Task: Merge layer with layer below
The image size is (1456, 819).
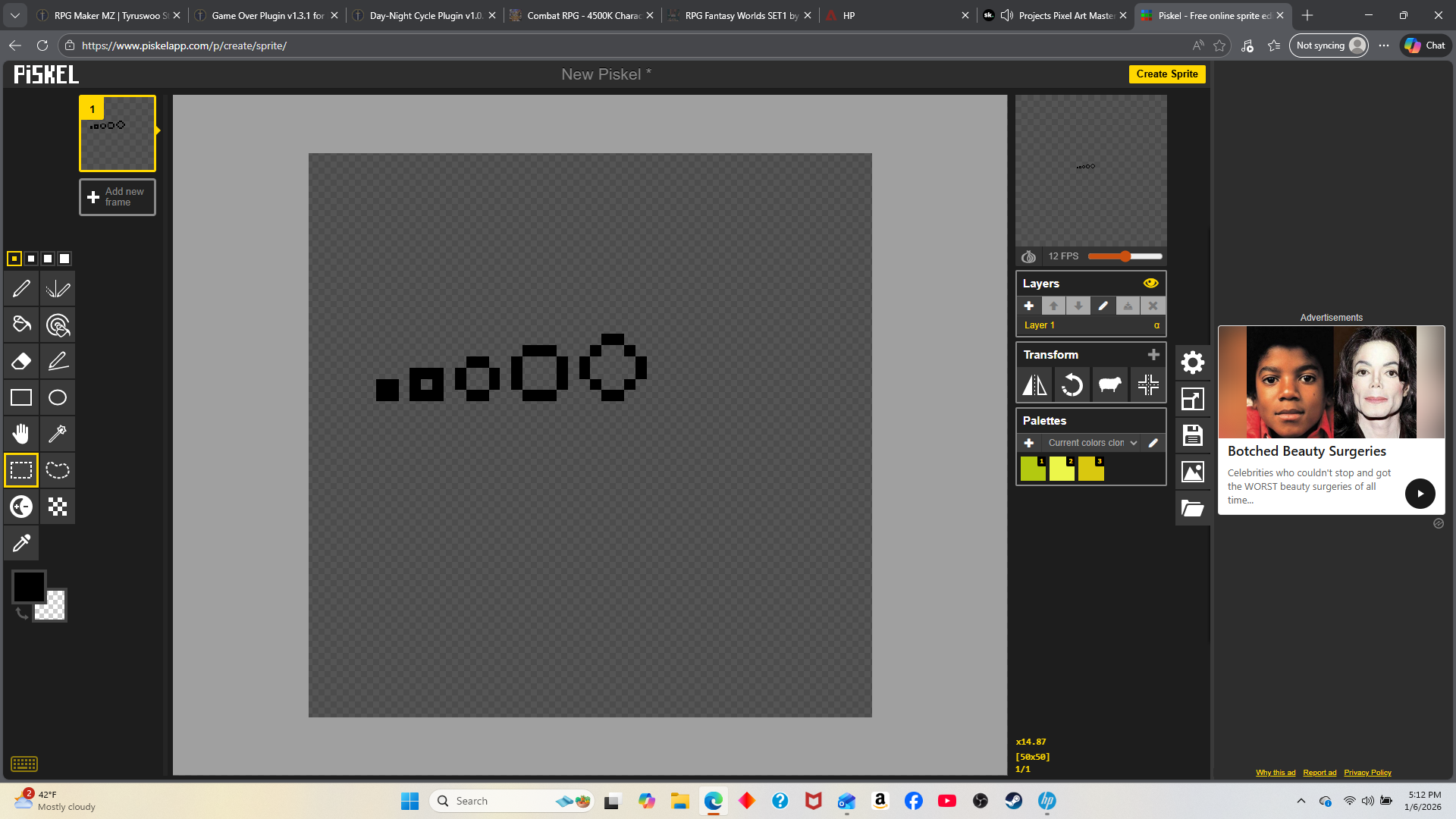Action: pos(1128,306)
